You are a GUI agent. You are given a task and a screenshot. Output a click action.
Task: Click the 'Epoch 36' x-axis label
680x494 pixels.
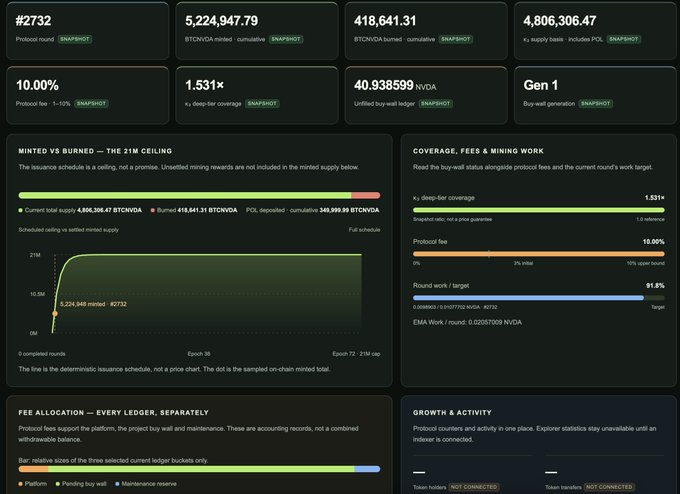(199, 354)
